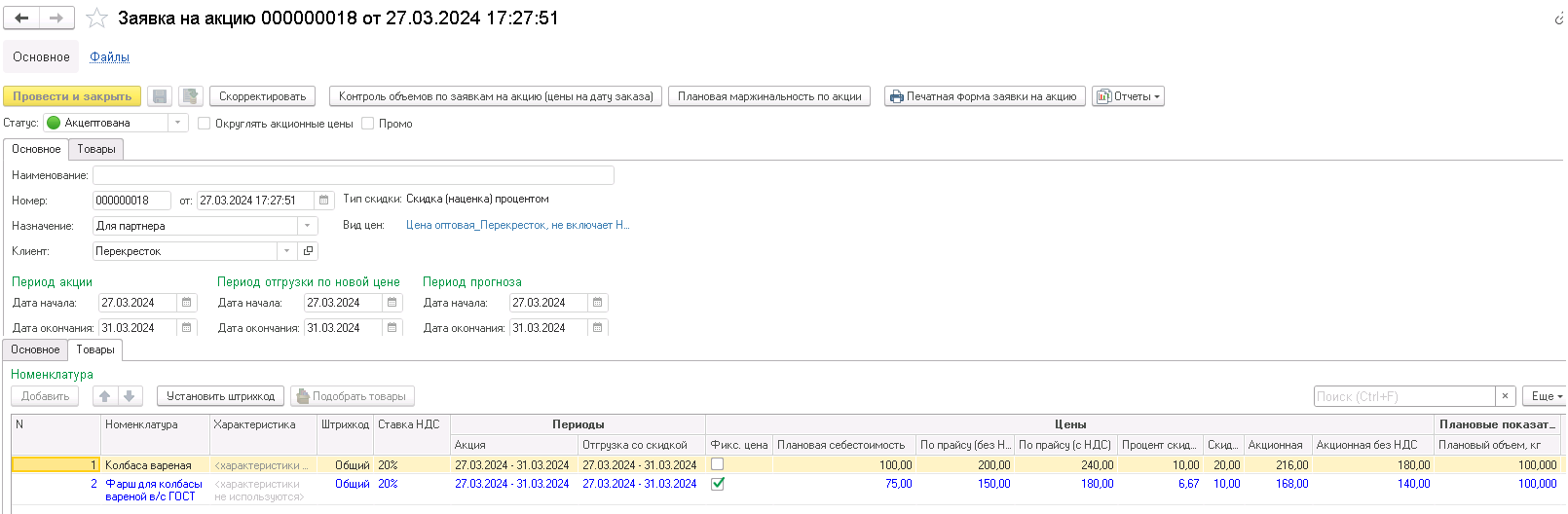
Task: Click the Наименование input field
Action: (353, 175)
